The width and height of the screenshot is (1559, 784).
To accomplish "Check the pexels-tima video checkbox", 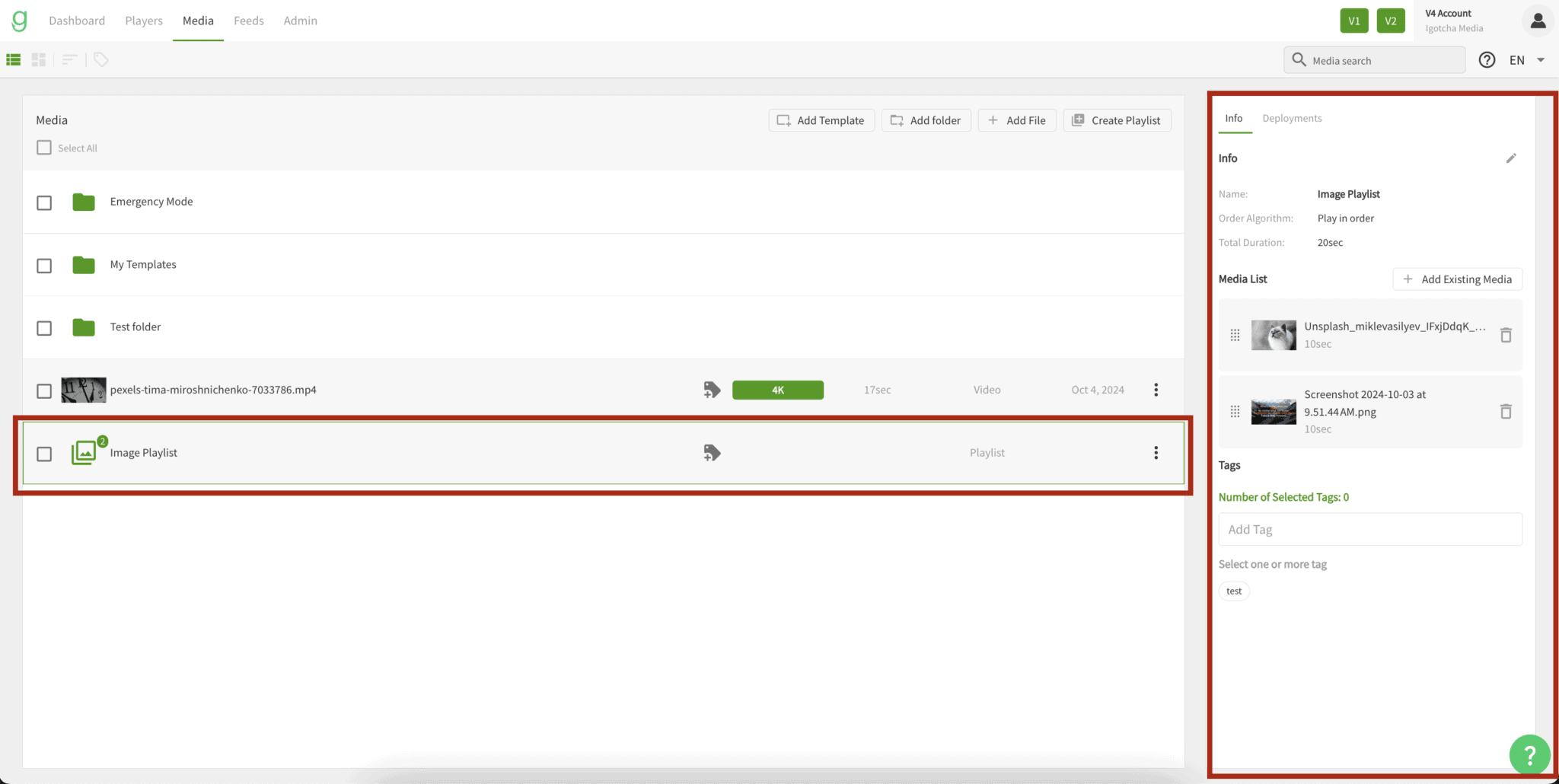I will click(x=43, y=390).
